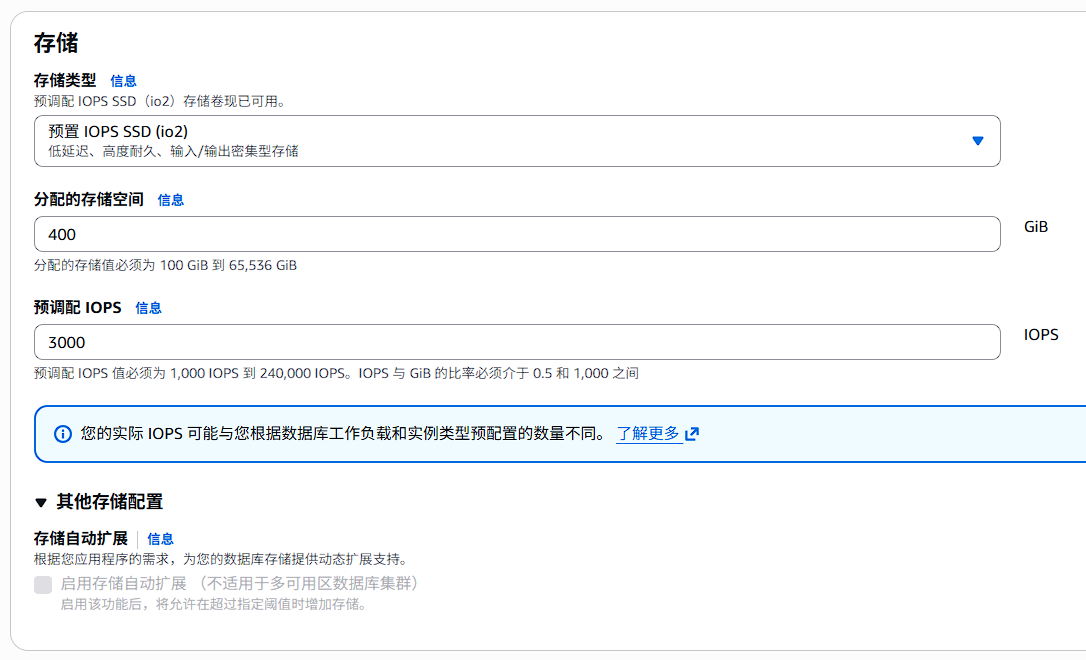Focus the allocated storage field showing 400

[x=516, y=234]
